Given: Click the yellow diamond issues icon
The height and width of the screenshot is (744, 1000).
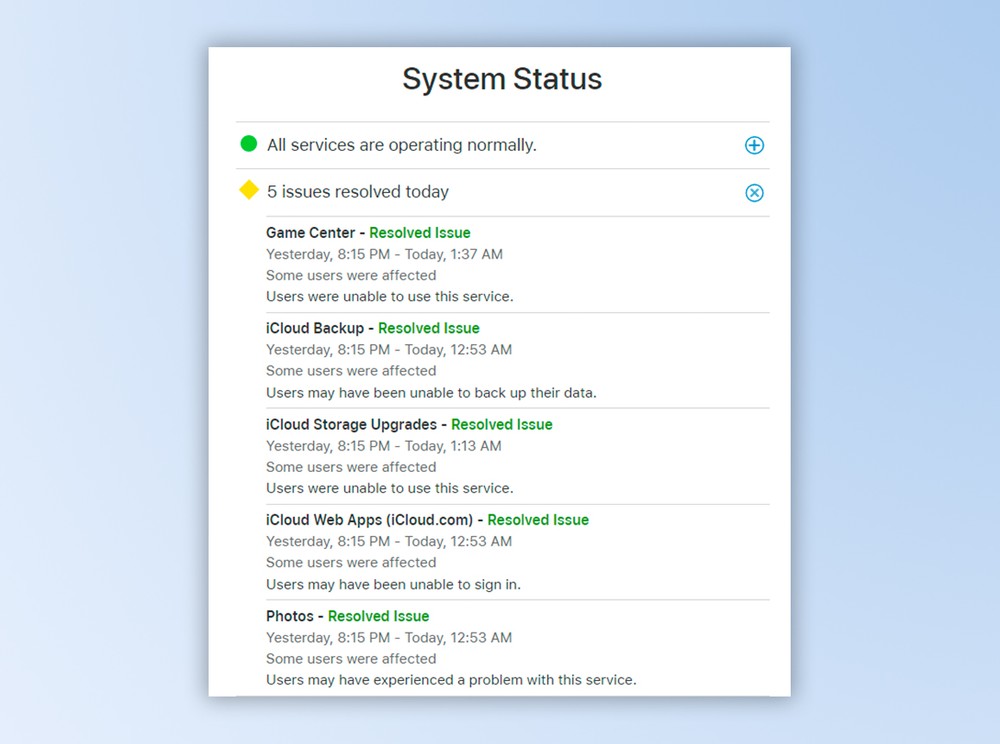Looking at the screenshot, I should [x=249, y=190].
